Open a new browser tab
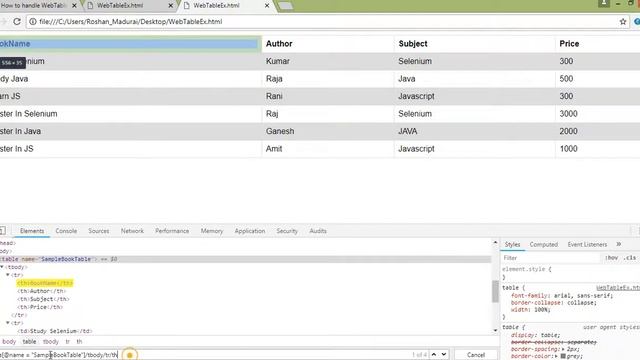The image size is (640, 360). pyautogui.click(x=285, y=6)
